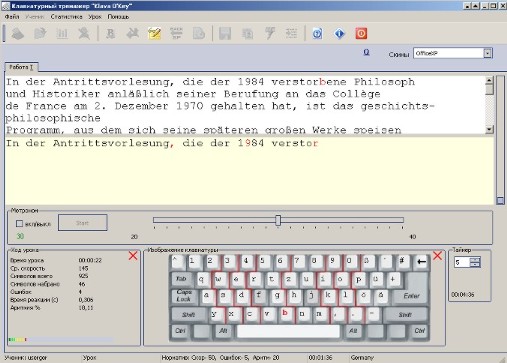Image resolution: width=507 pixels, height=363 pixels.
Task: Open the Статистика menu
Action: (66, 17)
